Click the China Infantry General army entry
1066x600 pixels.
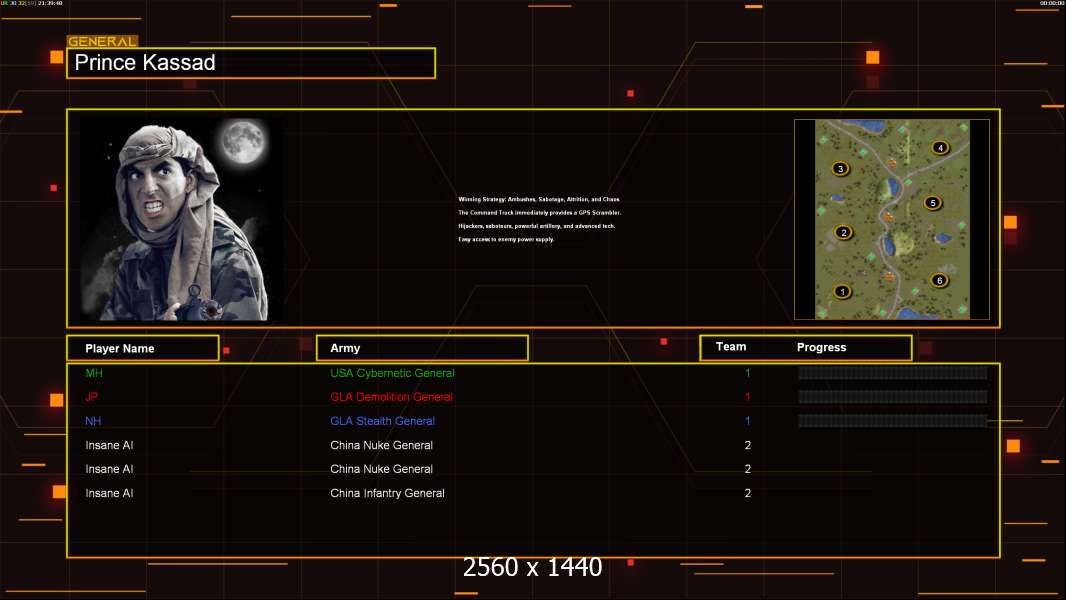point(387,493)
